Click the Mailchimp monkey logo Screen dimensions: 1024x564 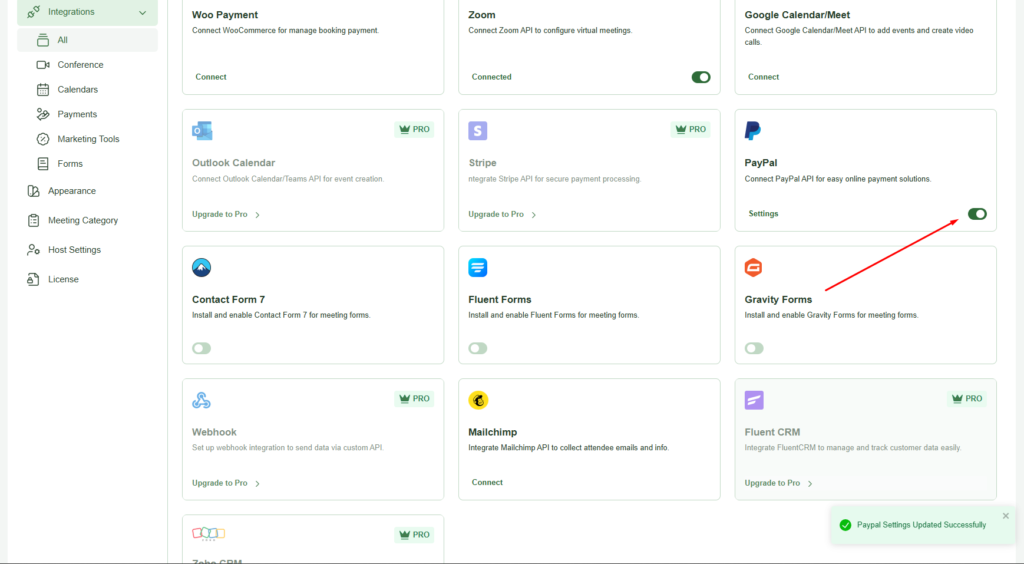[478, 400]
